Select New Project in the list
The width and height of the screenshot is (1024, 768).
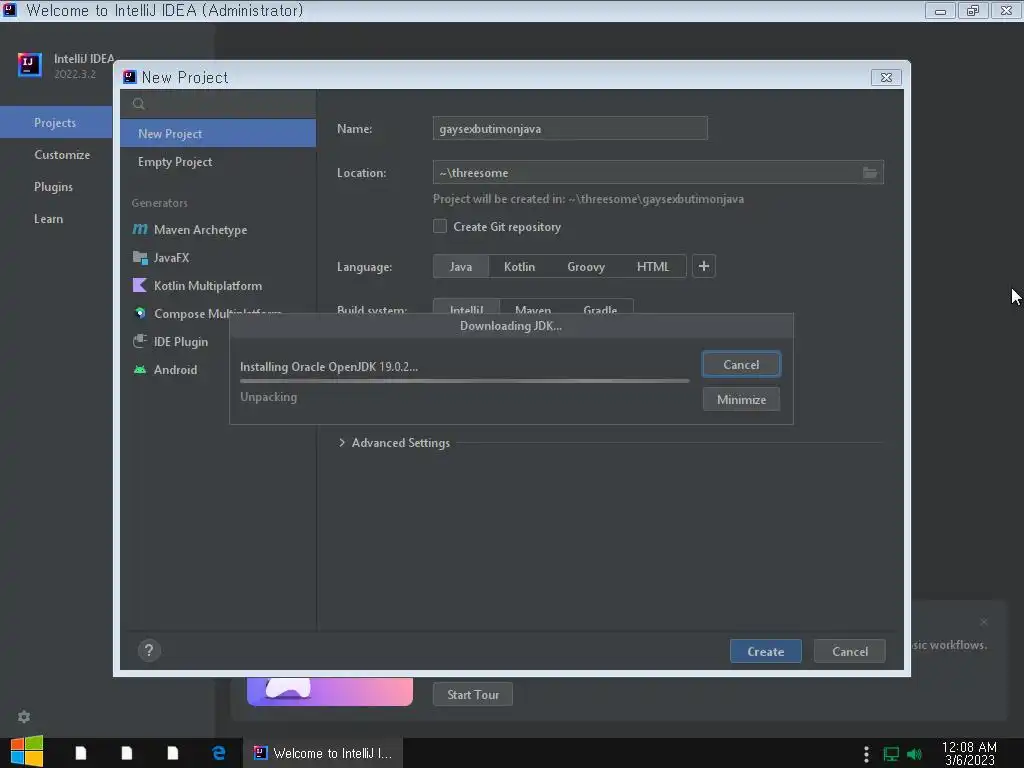[218, 133]
